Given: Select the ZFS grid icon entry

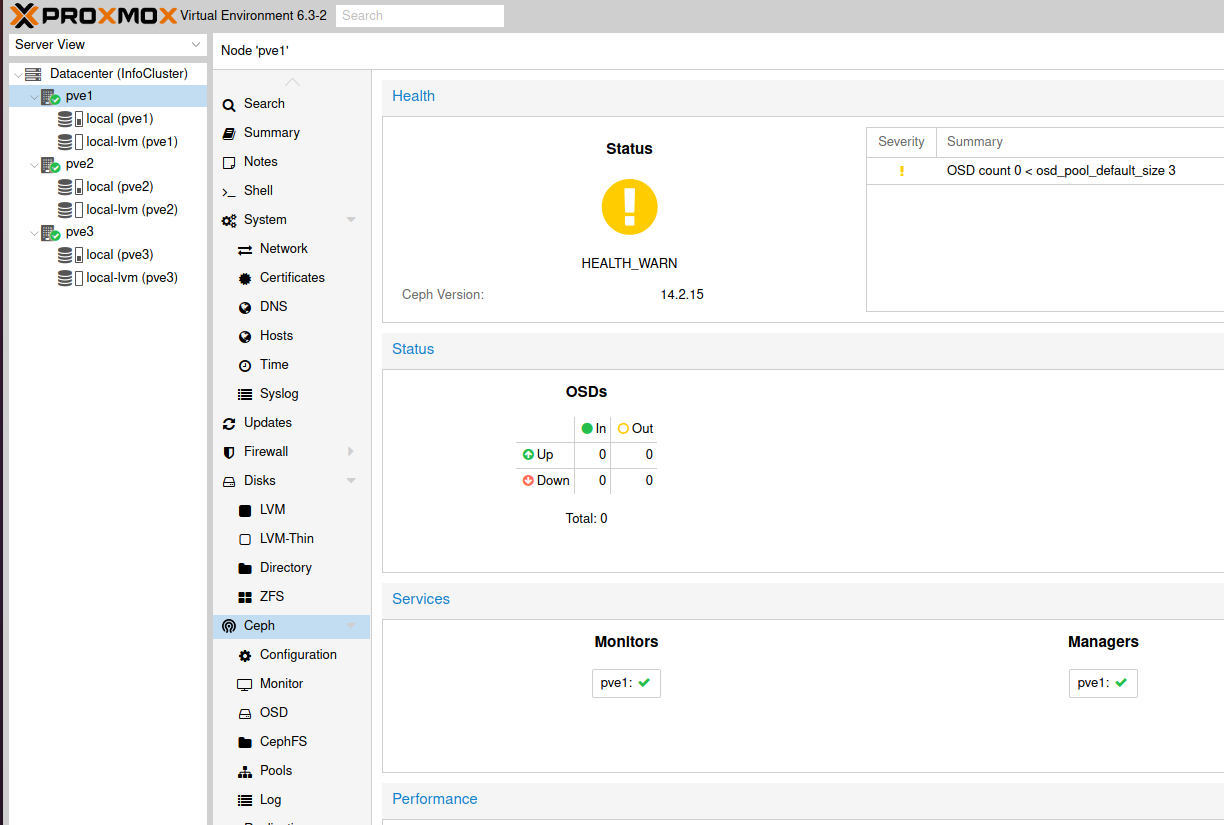Looking at the screenshot, I should coord(245,597).
